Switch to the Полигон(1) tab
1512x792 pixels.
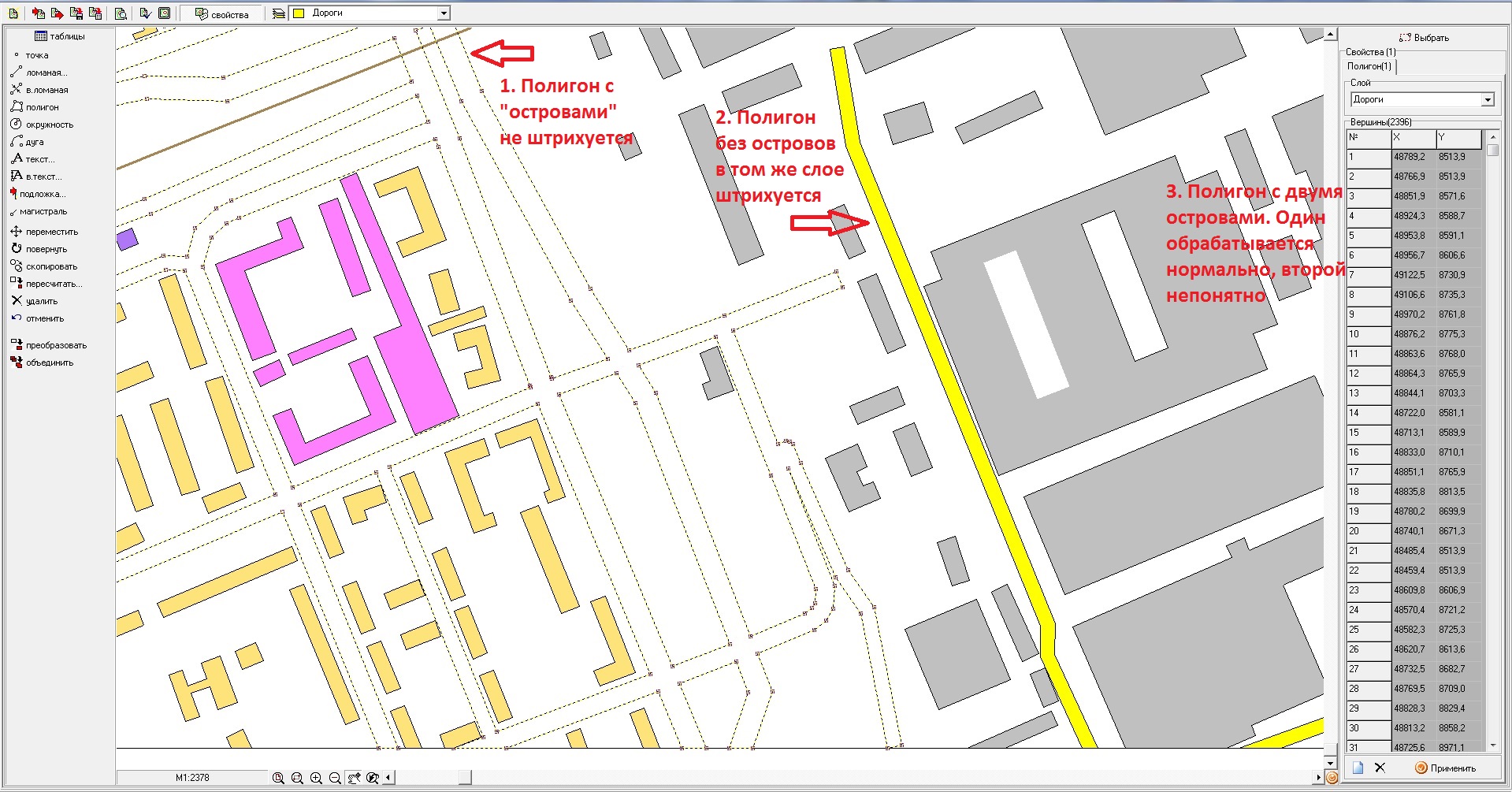[x=1369, y=66]
